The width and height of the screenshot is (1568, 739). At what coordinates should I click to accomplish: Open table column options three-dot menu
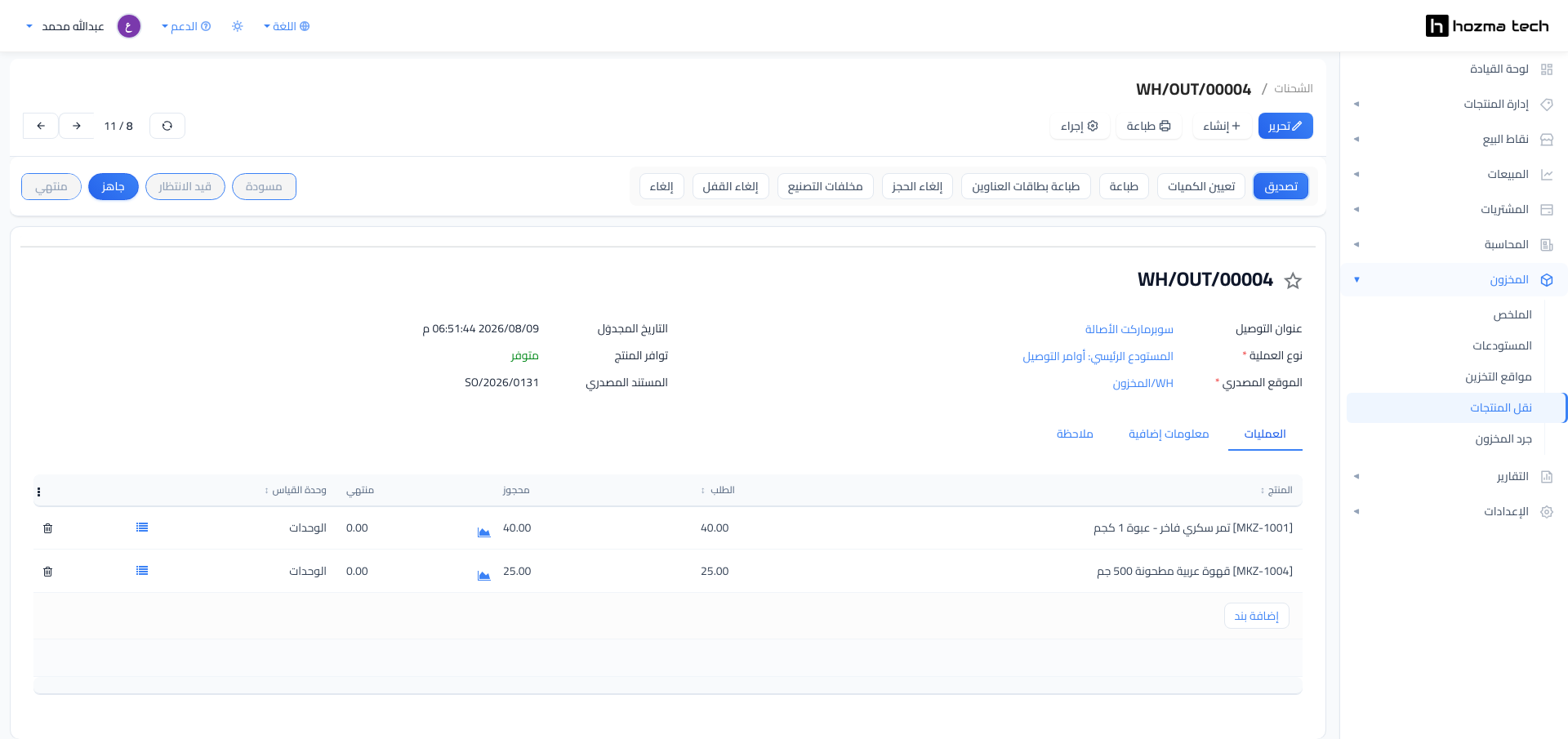click(x=38, y=492)
